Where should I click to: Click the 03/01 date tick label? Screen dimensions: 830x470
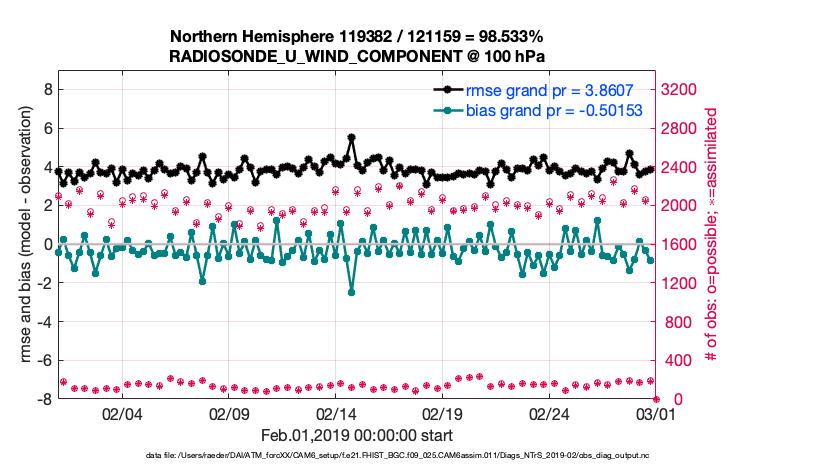tap(655, 415)
